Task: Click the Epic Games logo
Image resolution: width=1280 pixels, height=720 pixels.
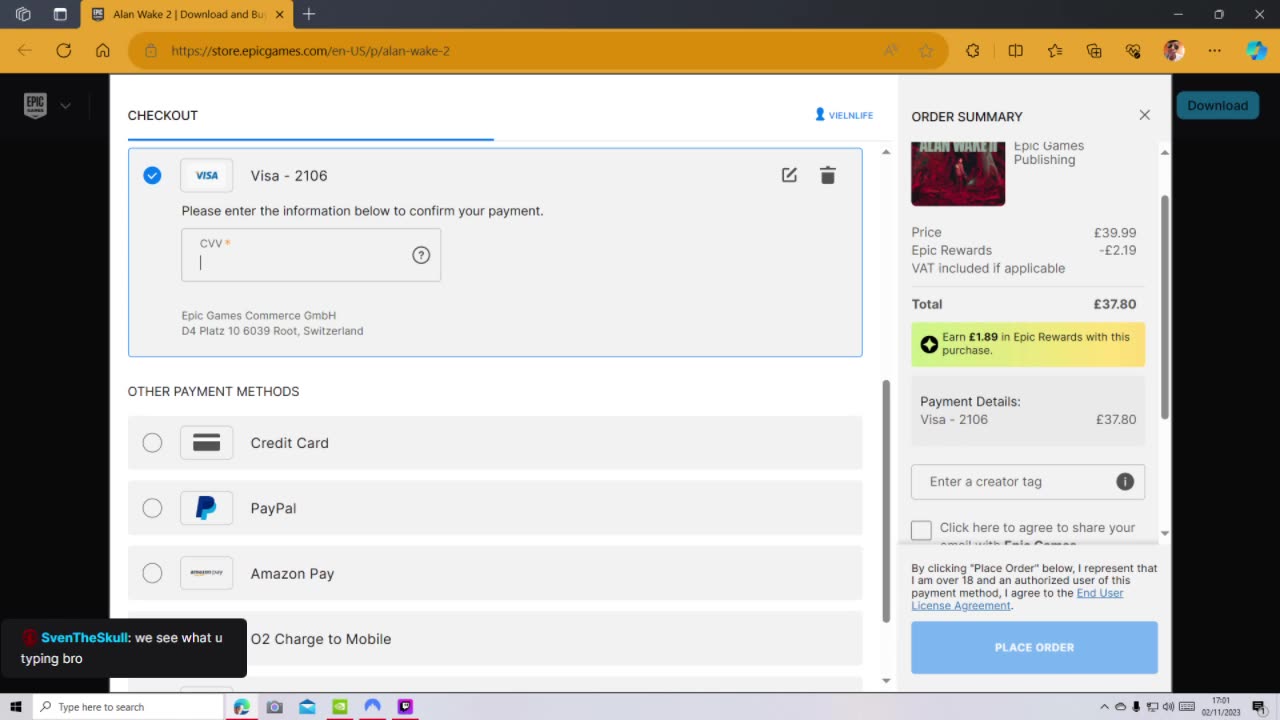Action: tap(36, 105)
